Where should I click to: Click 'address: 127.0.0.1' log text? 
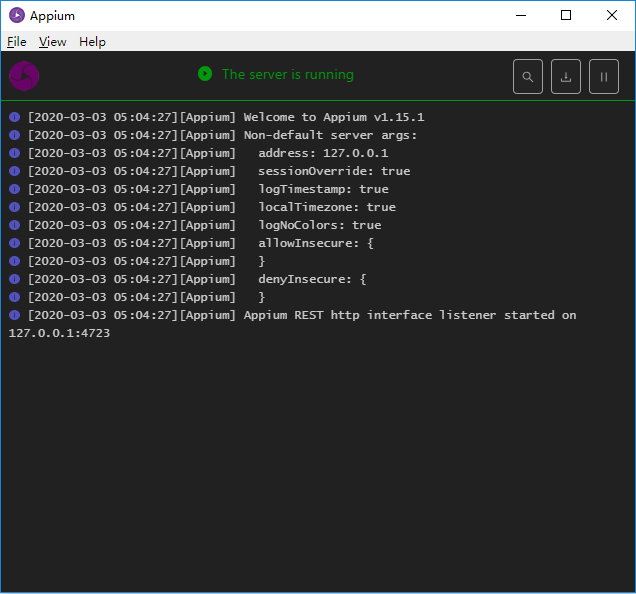(323, 153)
